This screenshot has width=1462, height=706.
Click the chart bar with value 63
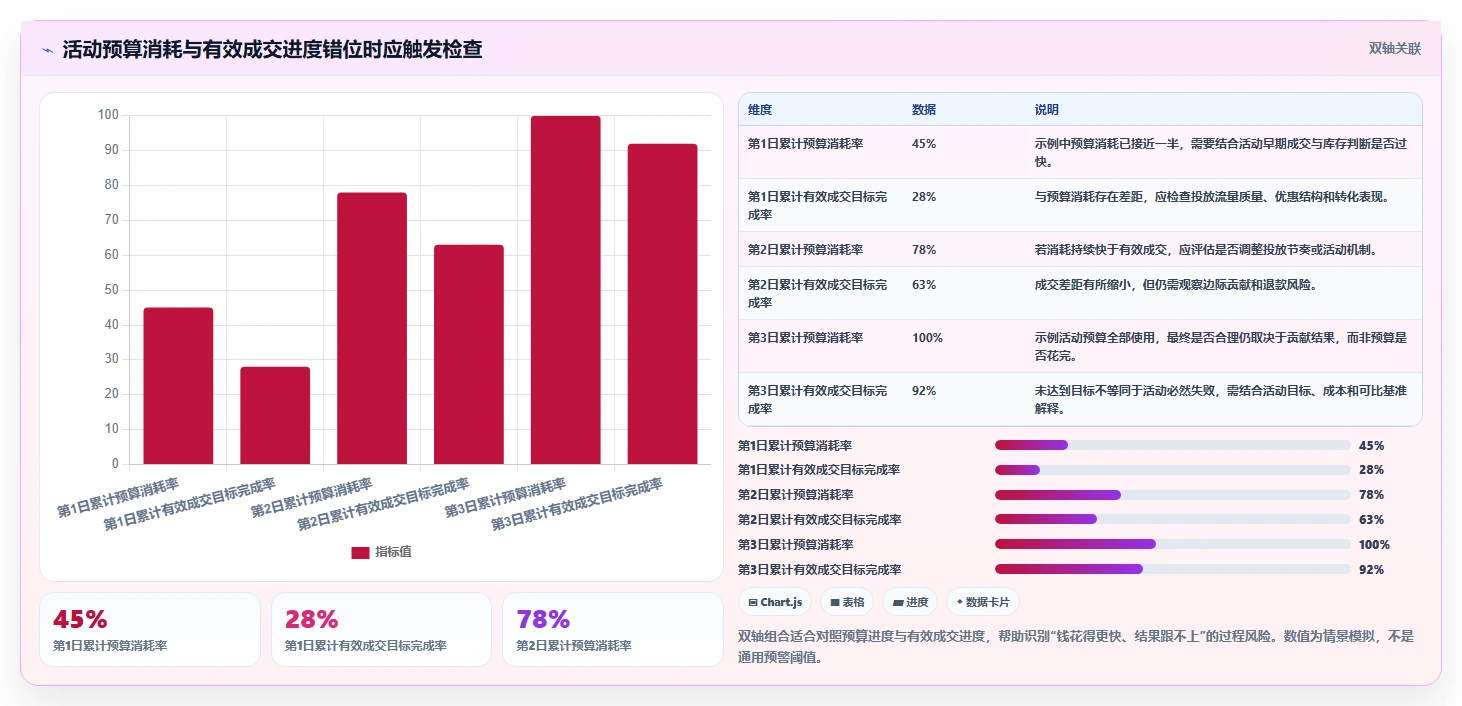469,354
